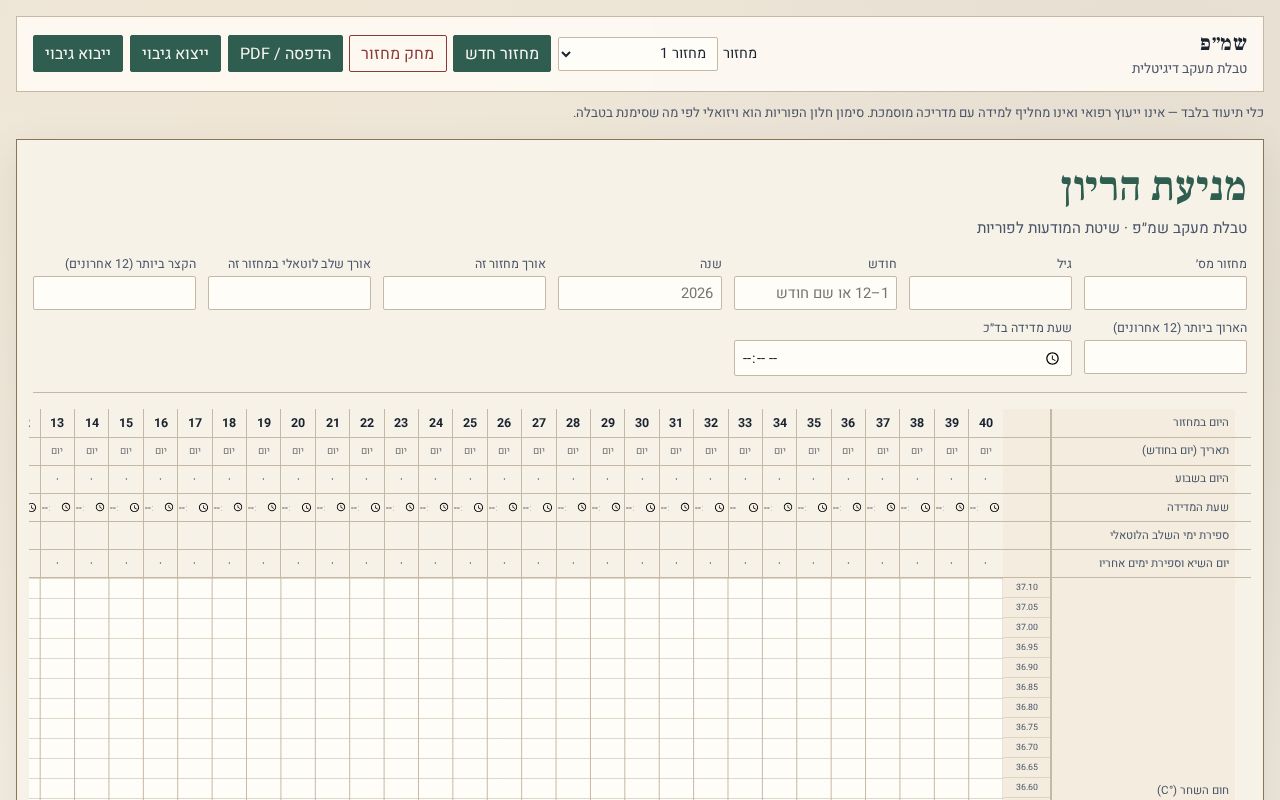Screen dimensions: 1280x800
Task: Mark the 36.80 temperature cell for day 35
Action: pos(814,708)
